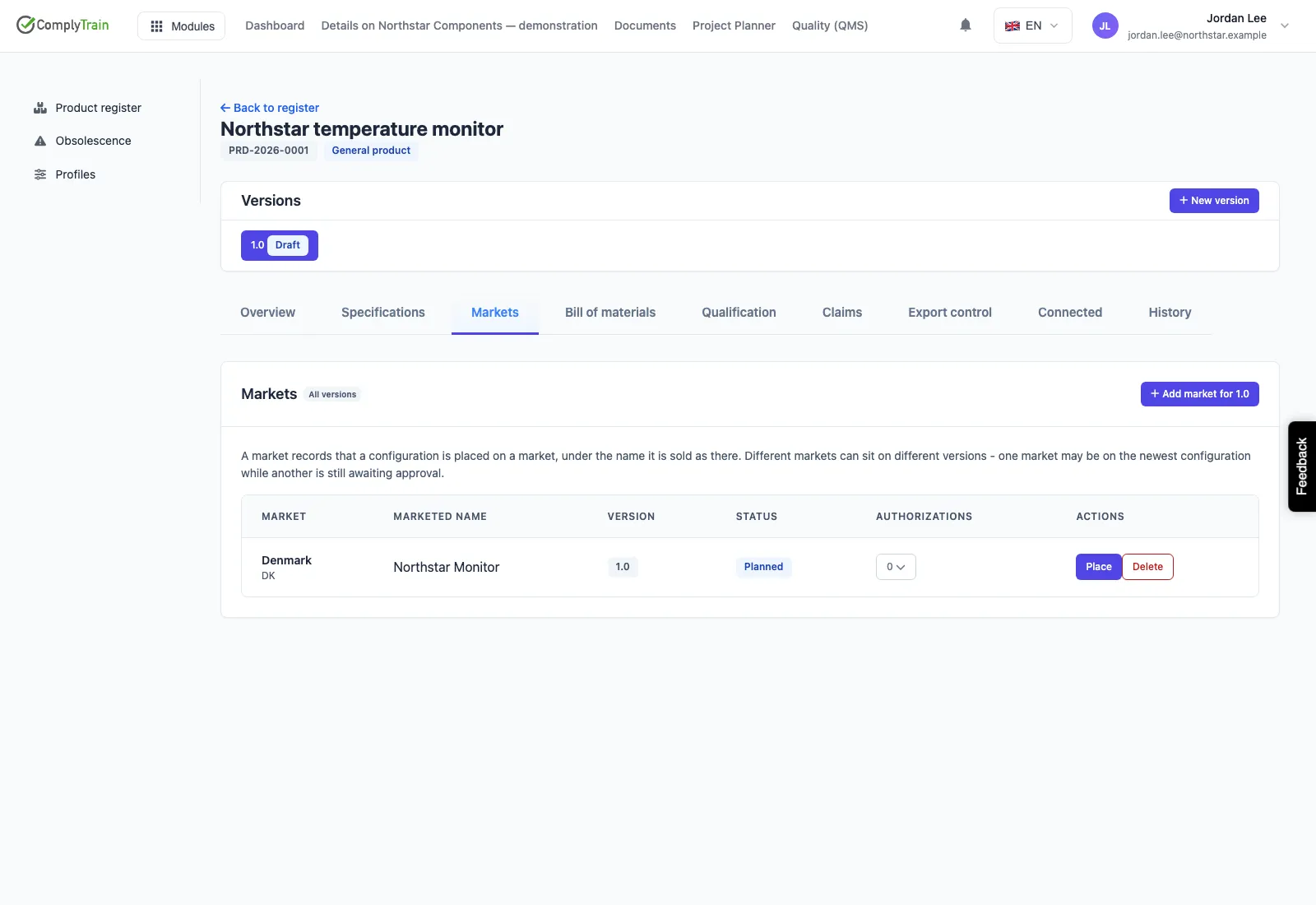Open Quality (QMS) in top navigation
Viewport: 1316px width, 905px height.
(830, 26)
